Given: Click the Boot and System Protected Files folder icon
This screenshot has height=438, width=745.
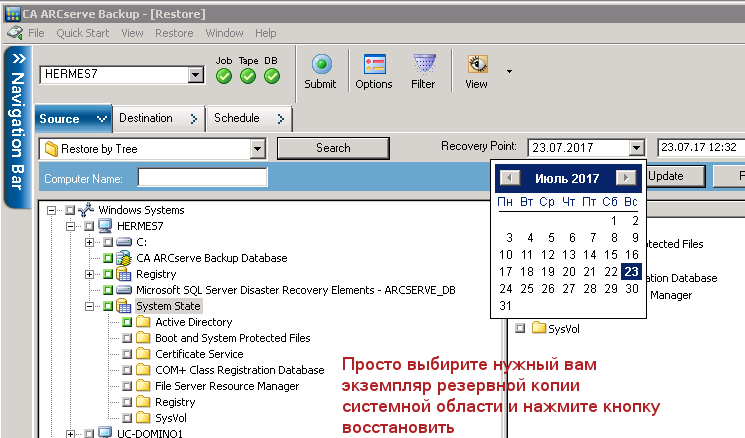Looking at the screenshot, I should [143, 338].
